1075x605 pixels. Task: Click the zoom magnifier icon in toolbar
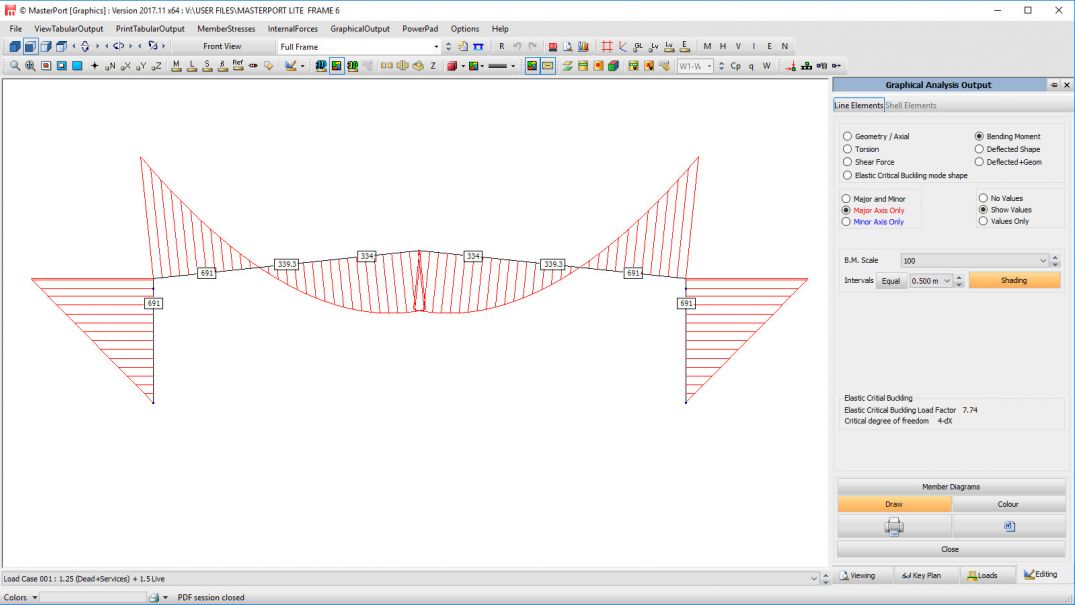15,66
